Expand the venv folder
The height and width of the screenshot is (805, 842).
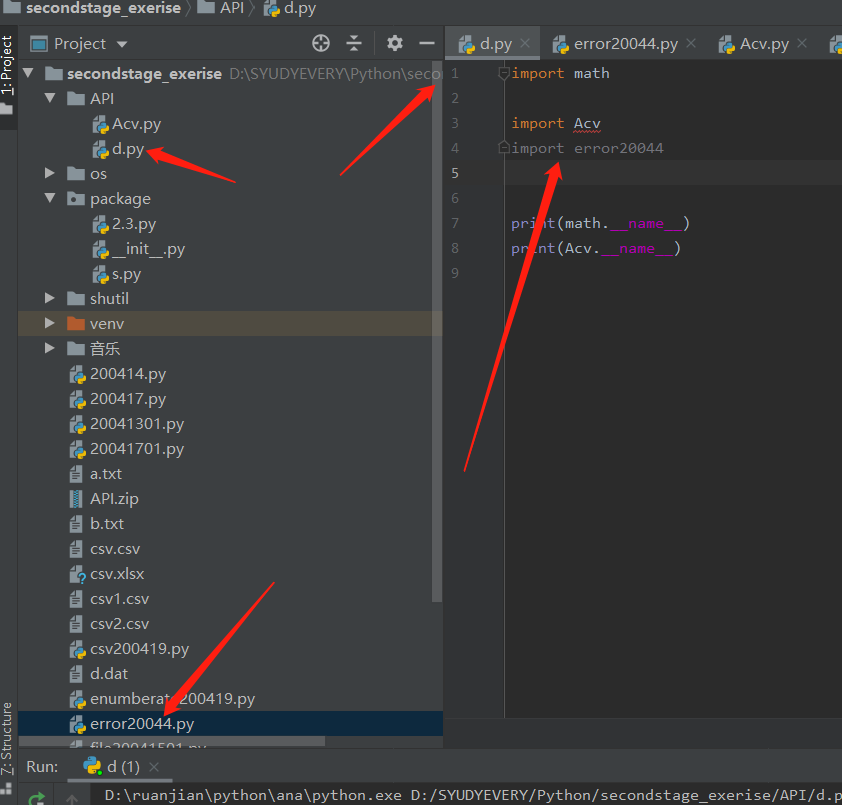[x=50, y=323]
